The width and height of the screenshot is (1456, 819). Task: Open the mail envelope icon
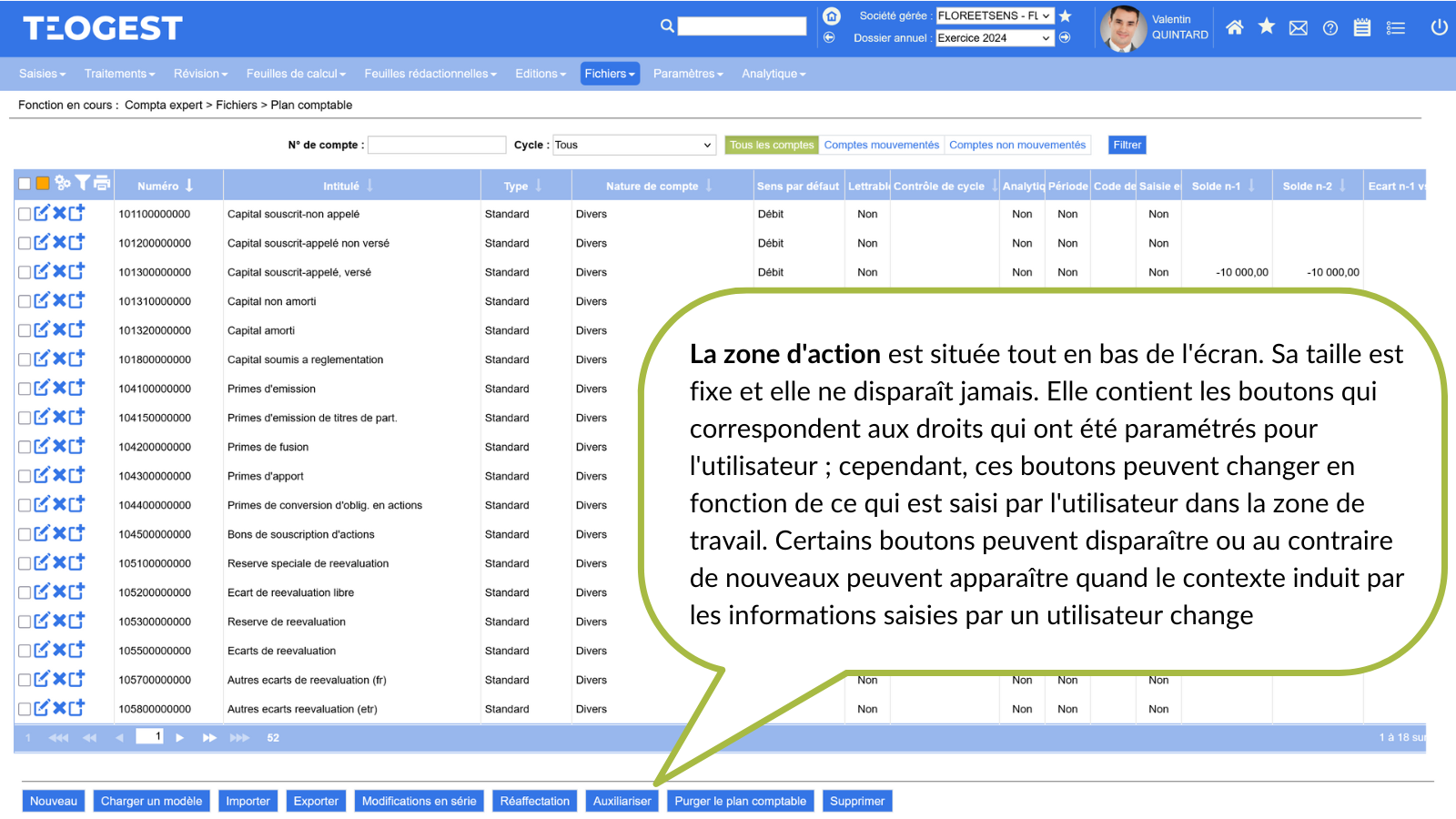[1299, 28]
